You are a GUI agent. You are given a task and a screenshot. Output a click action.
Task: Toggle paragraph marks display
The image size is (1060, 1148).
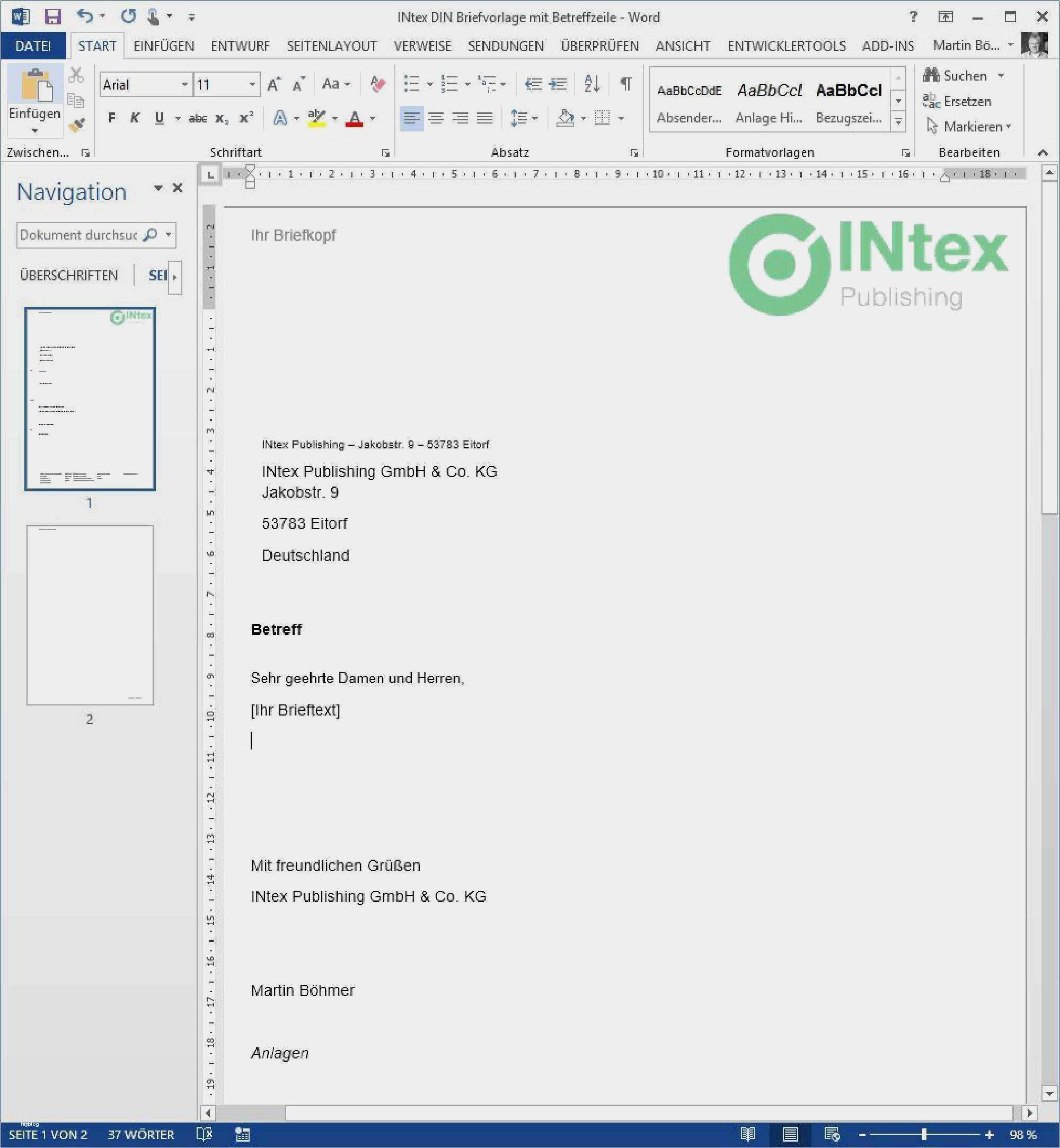tap(626, 84)
